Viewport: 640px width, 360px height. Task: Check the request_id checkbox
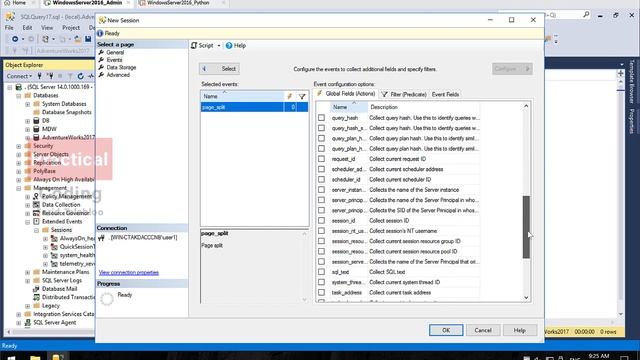[322, 159]
